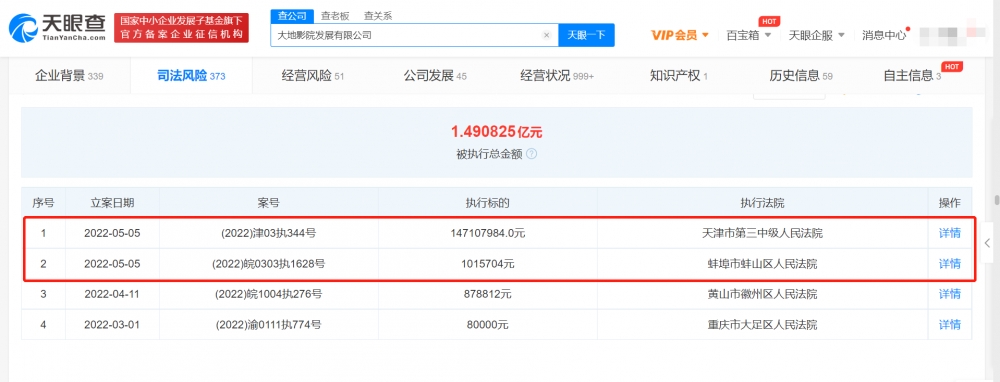Clear the search box with the X icon

click(546, 36)
